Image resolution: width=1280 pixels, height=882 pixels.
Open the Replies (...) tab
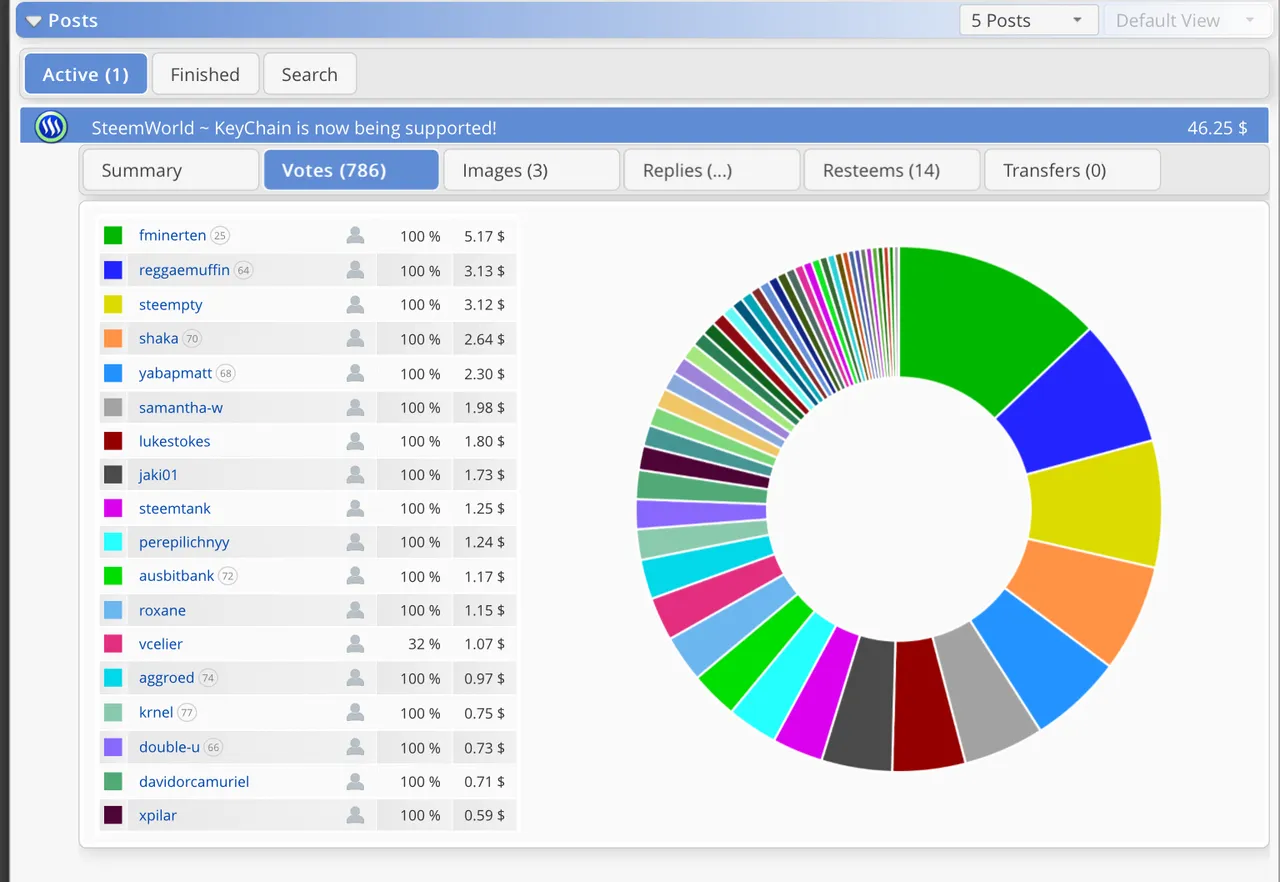(712, 170)
